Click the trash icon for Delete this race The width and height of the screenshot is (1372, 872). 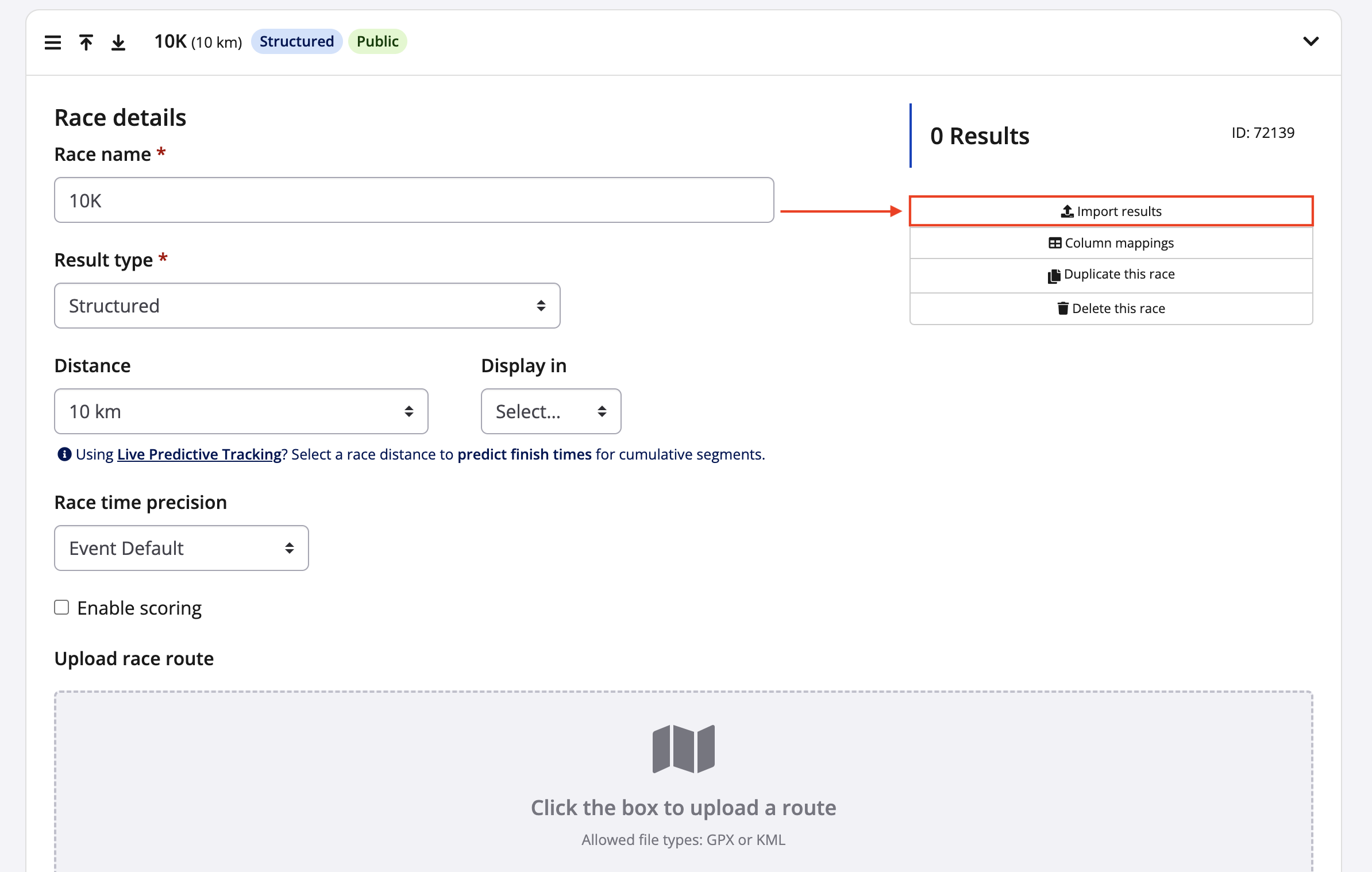click(x=1063, y=308)
